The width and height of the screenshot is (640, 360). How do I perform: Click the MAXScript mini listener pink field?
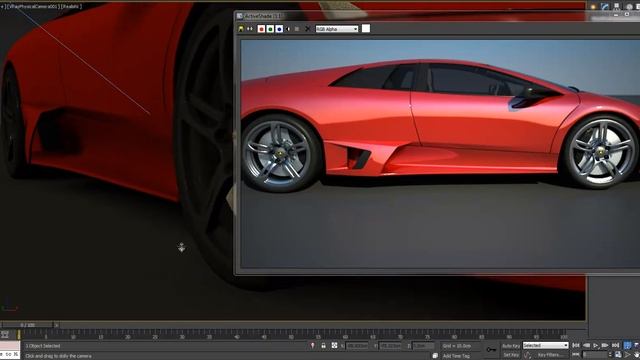(10, 346)
